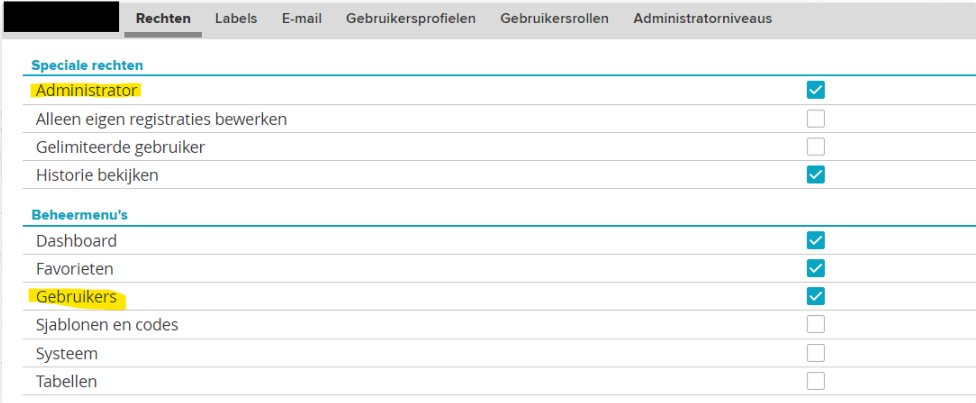Open the E-mail tab
The height and width of the screenshot is (403, 976).
(301, 18)
